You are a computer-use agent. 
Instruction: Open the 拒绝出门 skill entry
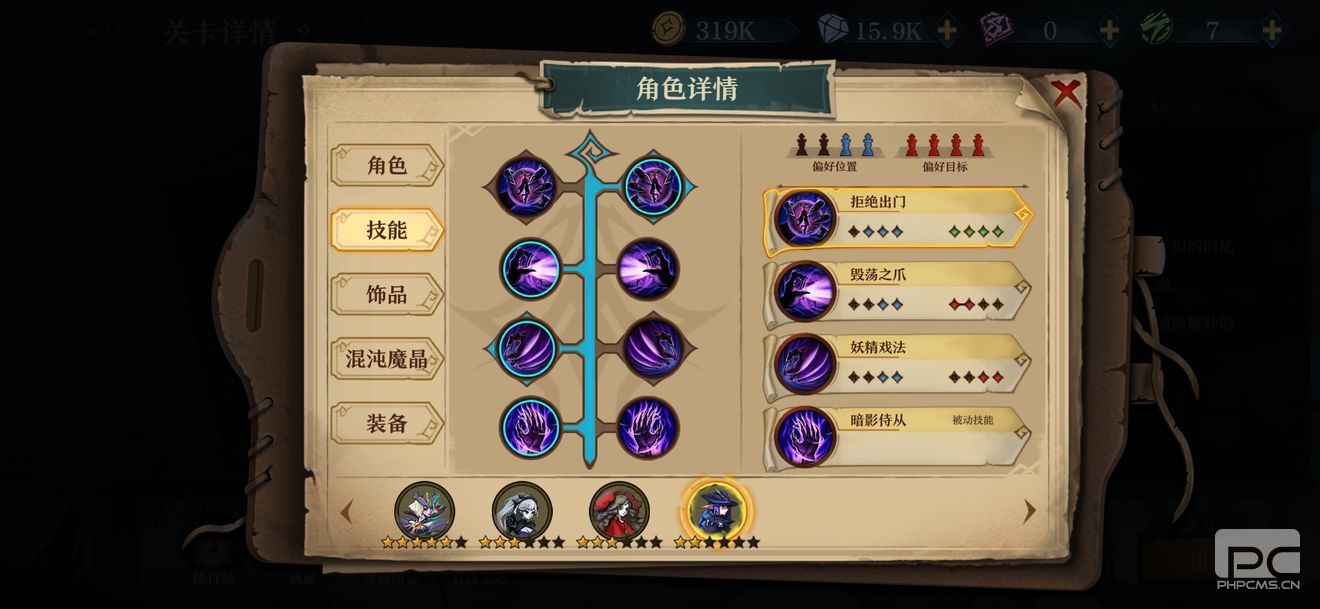[x=898, y=219]
